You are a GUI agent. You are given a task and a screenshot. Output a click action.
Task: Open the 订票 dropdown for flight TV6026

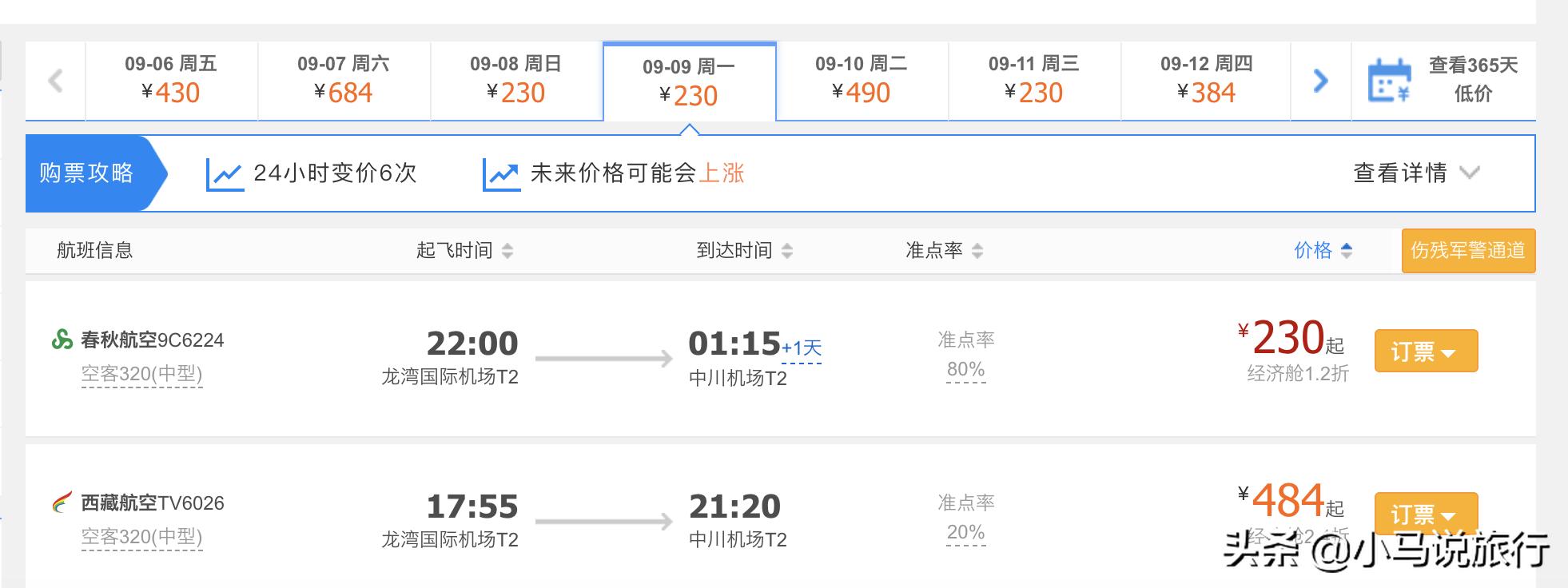1426,512
